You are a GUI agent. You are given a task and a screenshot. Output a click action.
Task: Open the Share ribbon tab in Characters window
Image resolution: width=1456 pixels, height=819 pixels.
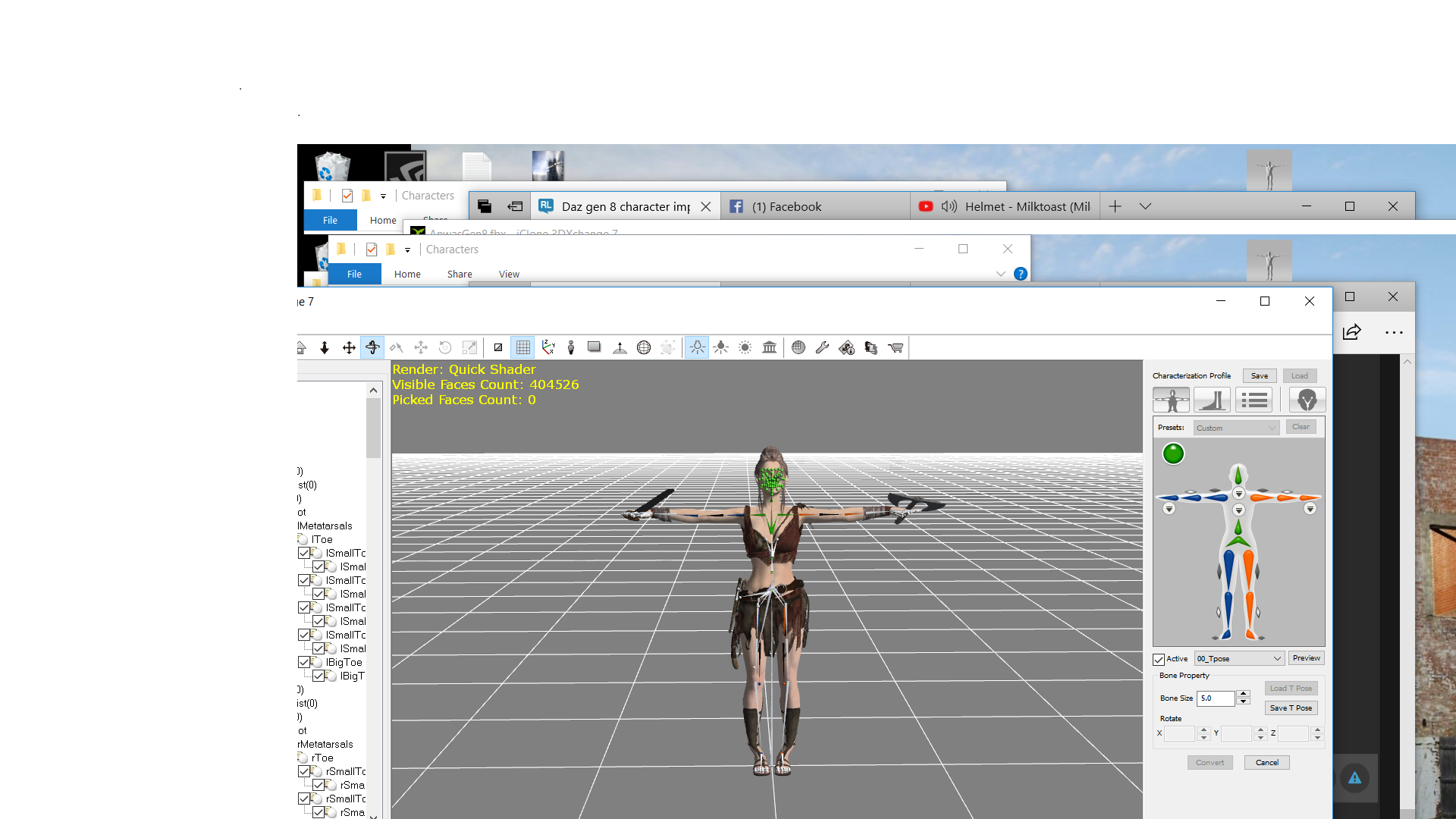459,275
